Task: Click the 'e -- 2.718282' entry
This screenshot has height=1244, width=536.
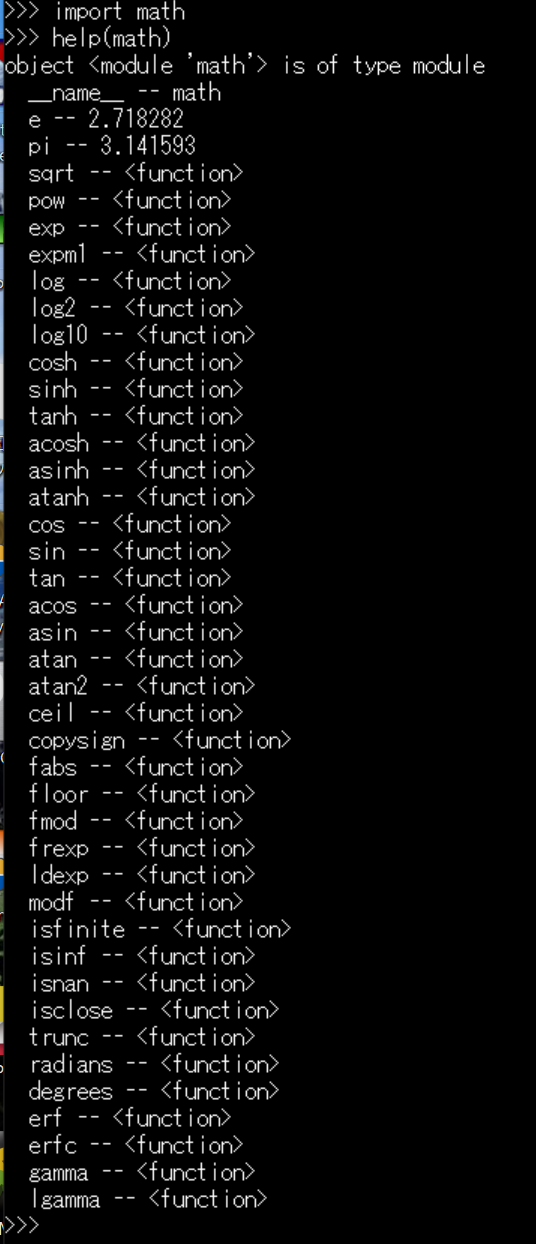Action: [106, 120]
